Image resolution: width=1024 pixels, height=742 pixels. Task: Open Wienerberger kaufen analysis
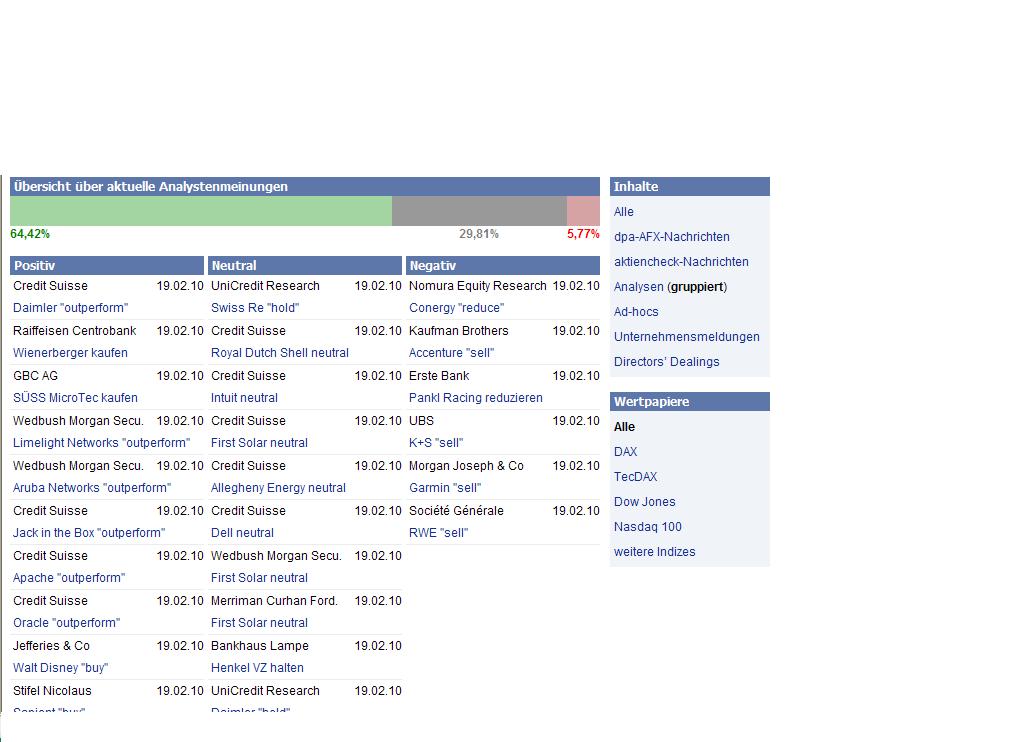[x=71, y=353]
